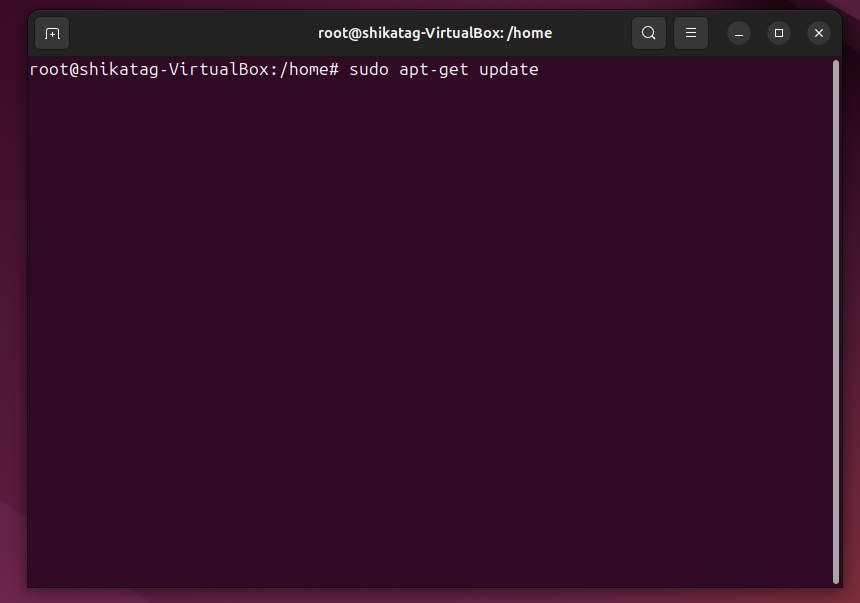Click the colon between hostname and path
Viewport: 860px width, 603px height.
pos(274,71)
